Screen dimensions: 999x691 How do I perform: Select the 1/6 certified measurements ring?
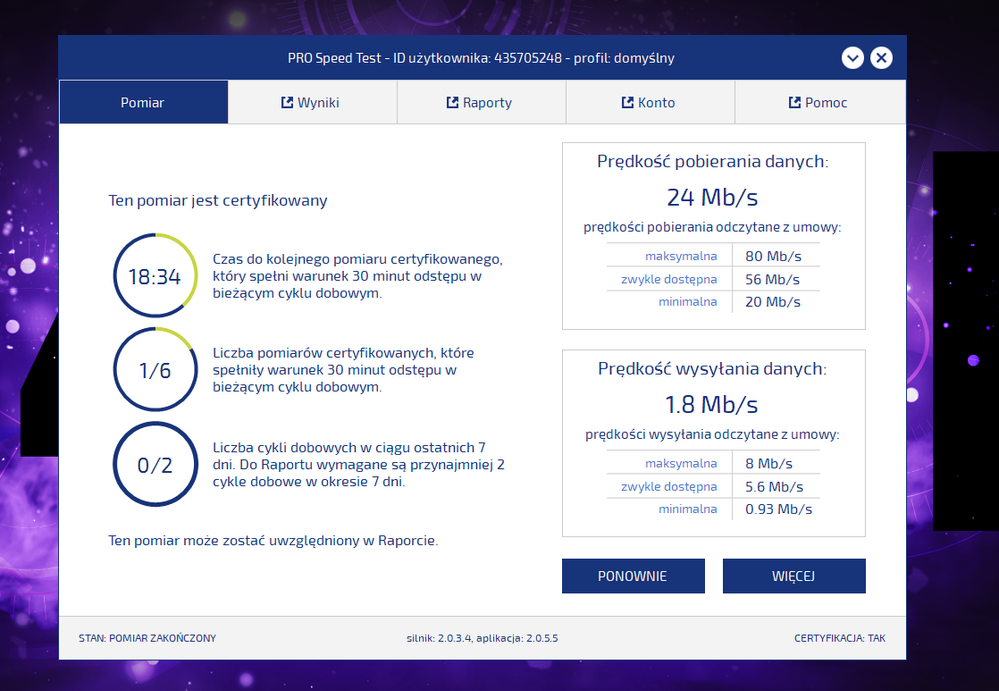[154, 370]
